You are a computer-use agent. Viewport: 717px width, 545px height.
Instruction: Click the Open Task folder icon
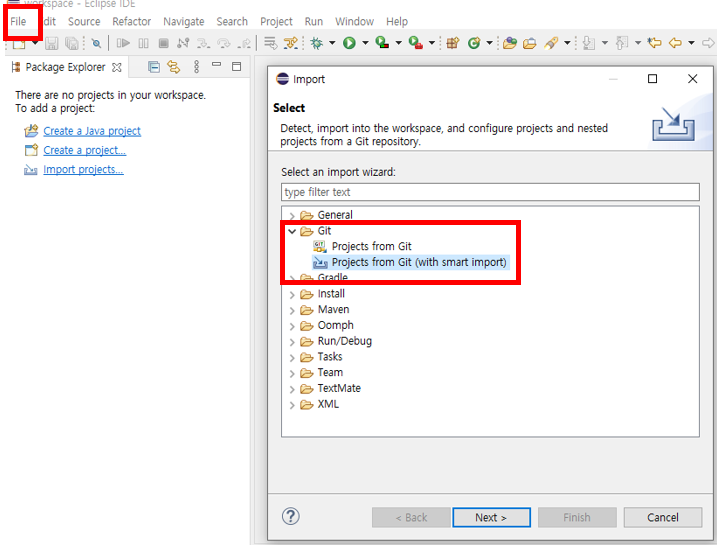tap(530, 43)
